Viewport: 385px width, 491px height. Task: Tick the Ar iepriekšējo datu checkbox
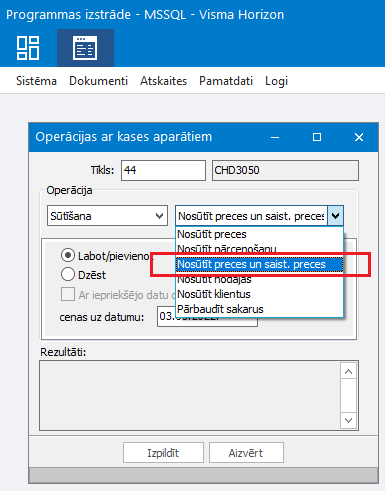(x=68, y=295)
